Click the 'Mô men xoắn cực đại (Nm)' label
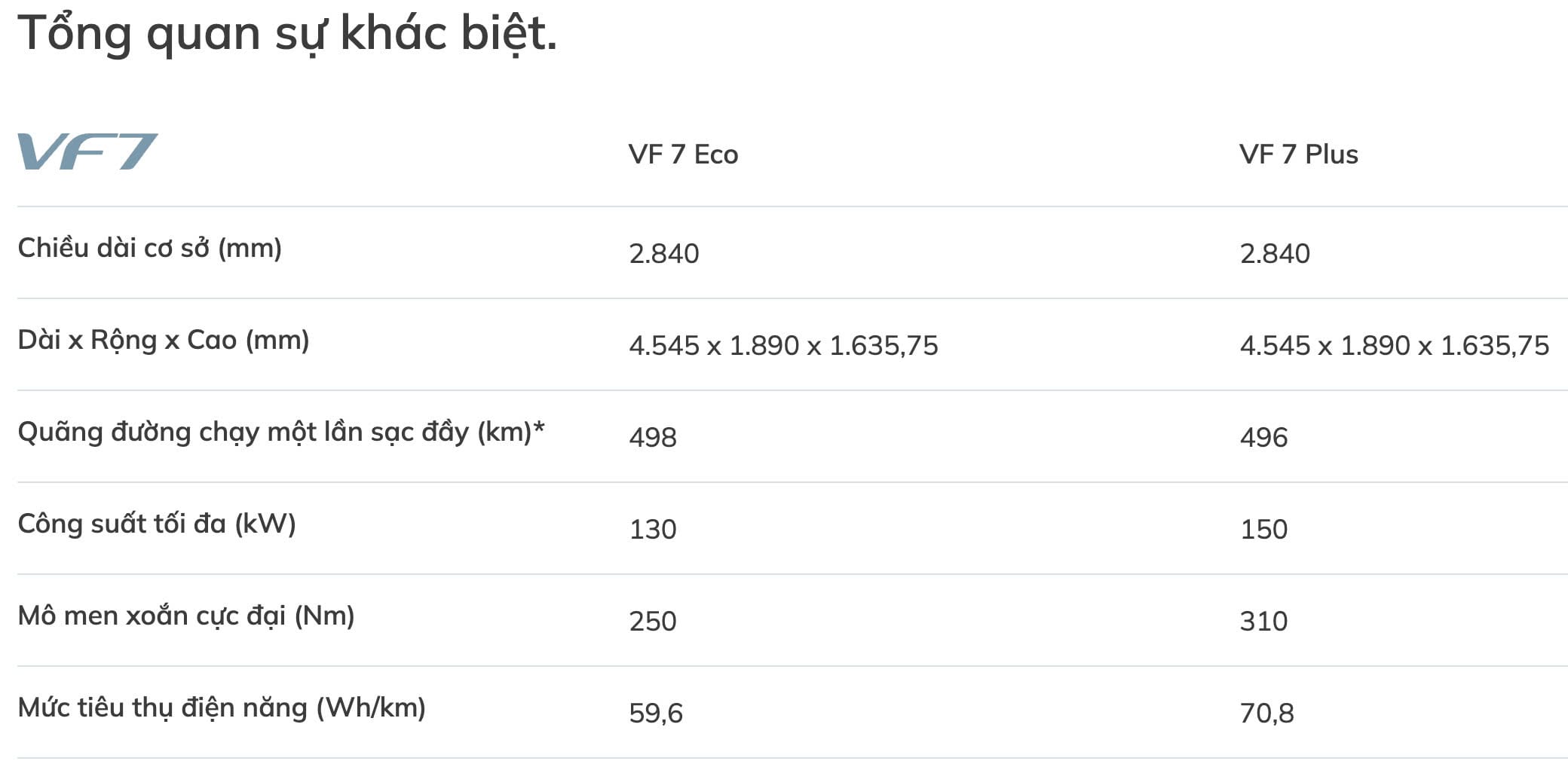This screenshot has width=1568, height=761. pos(185,616)
